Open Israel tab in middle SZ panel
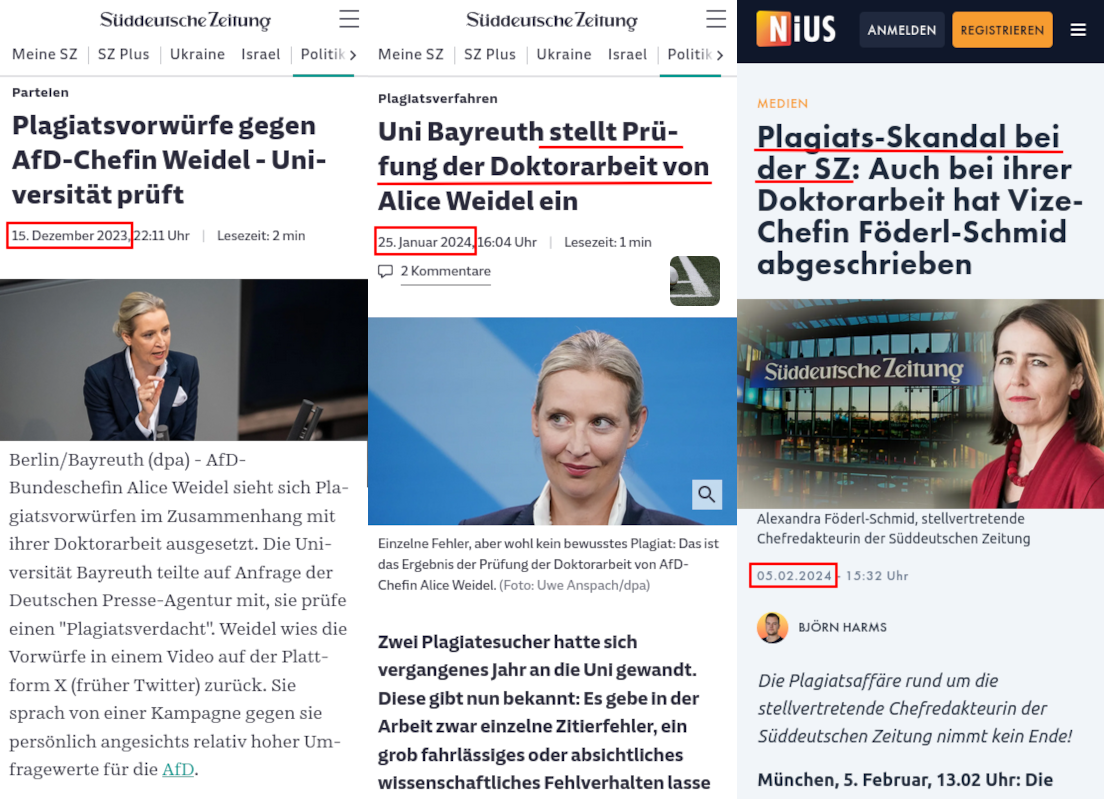 [x=627, y=54]
